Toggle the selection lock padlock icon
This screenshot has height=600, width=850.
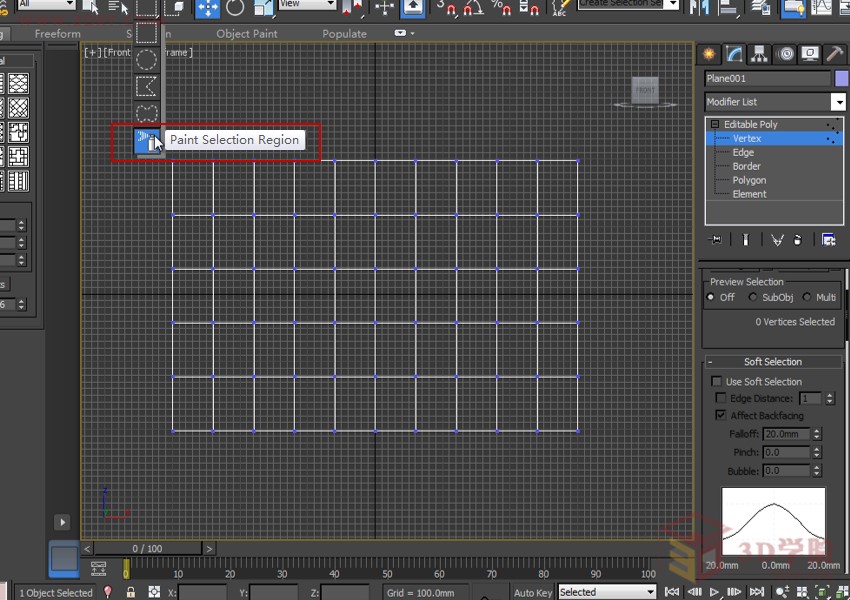pyautogui.click(x=131, y=592)
